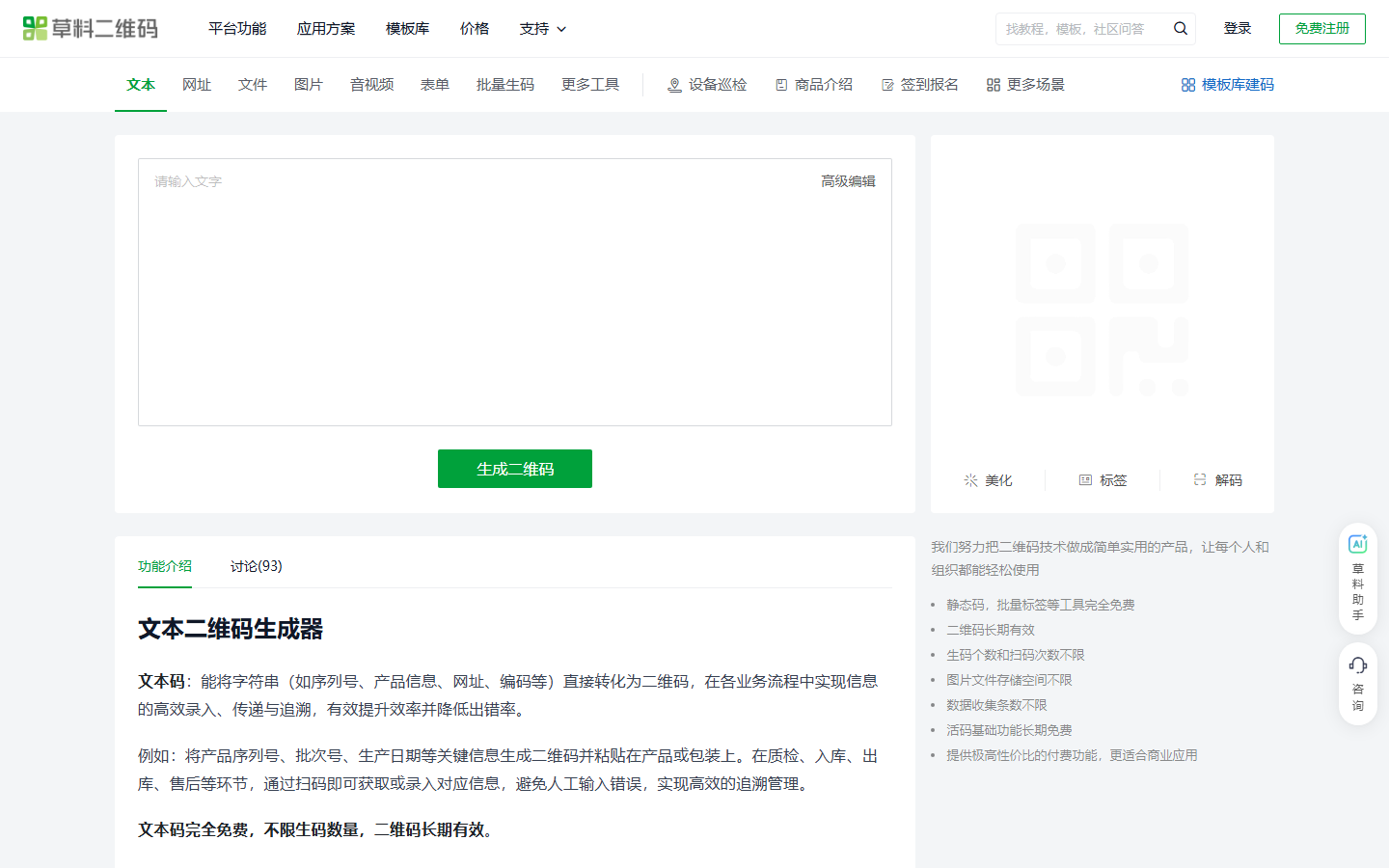Open the 价格 pricing page

[475, 29]
